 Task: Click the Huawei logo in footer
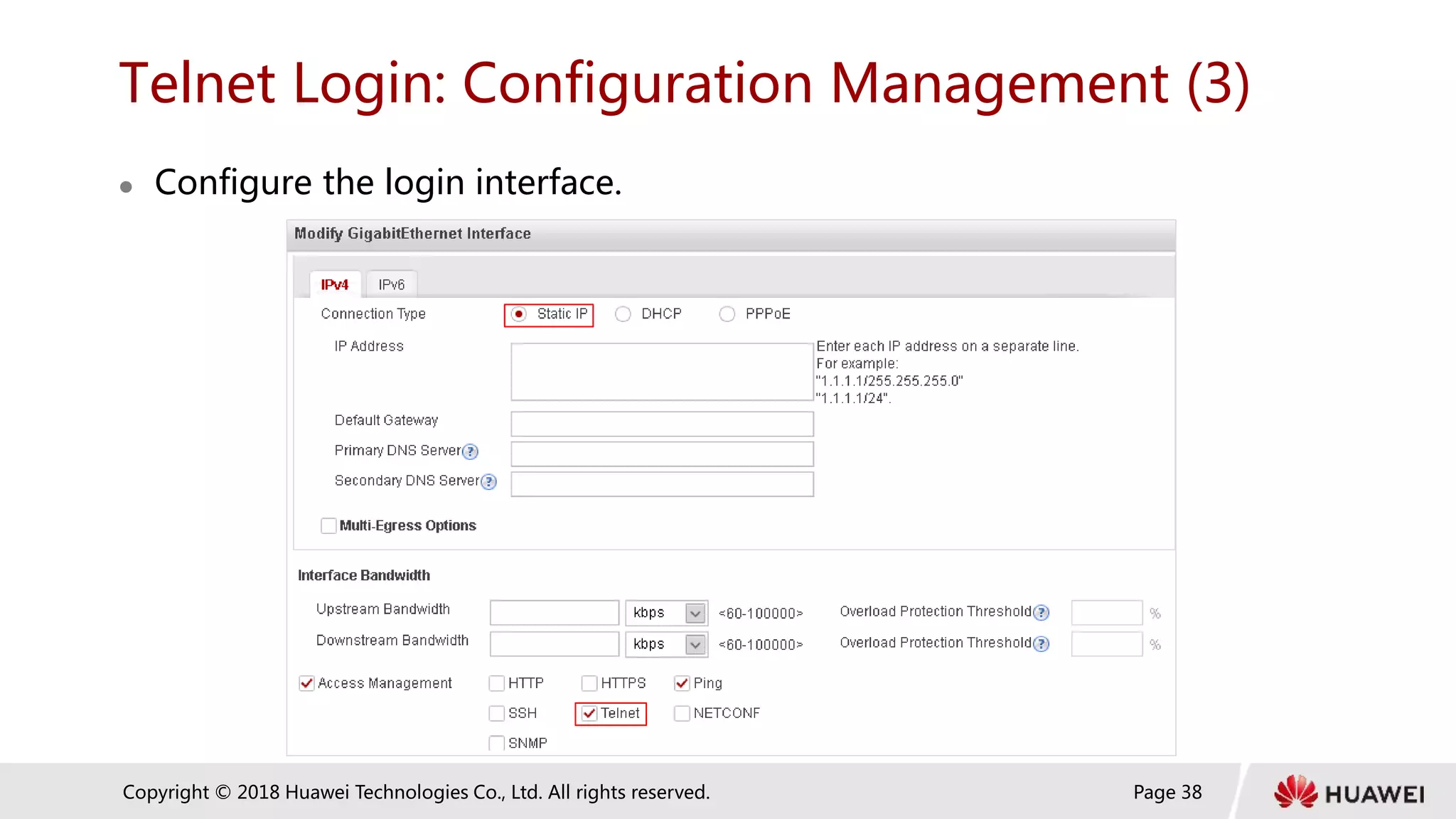[x=1349, y=792]
